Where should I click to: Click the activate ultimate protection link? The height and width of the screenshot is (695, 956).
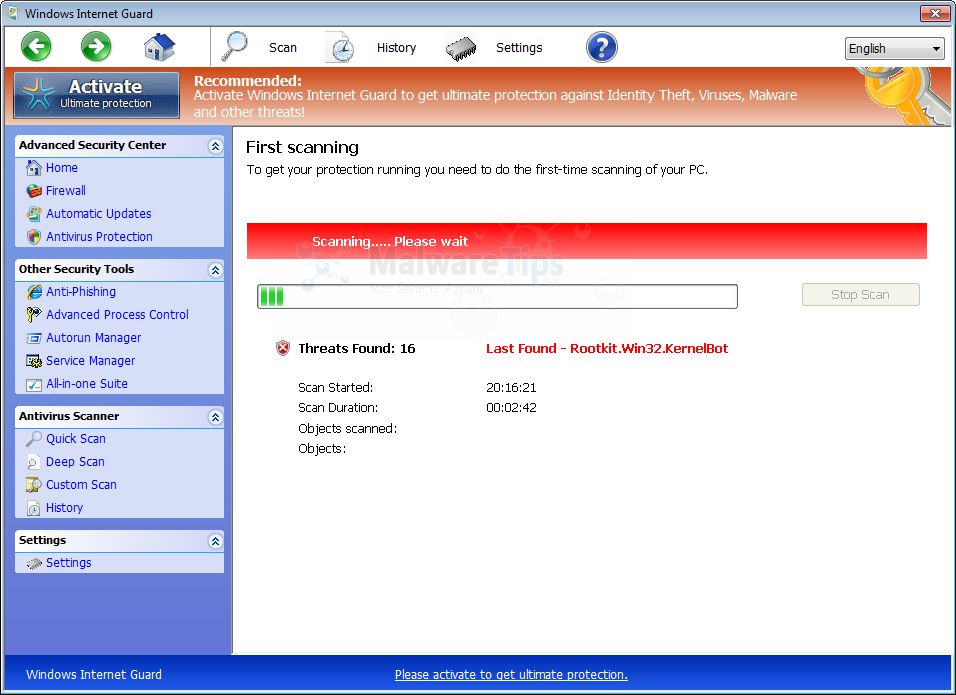511,674
